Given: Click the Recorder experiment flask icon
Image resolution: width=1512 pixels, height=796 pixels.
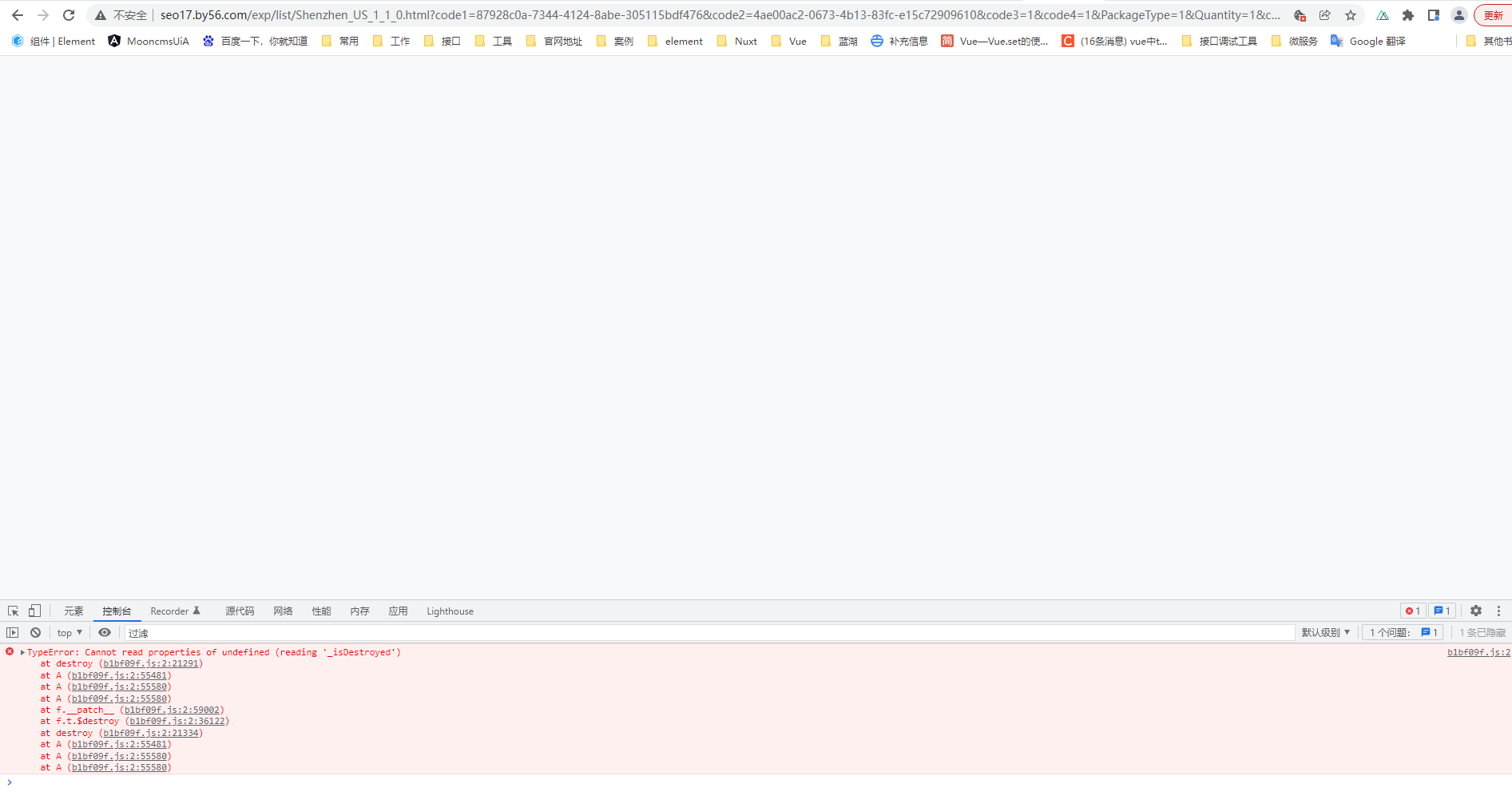Looking at the screenshot, I should [x=196, y=611].
